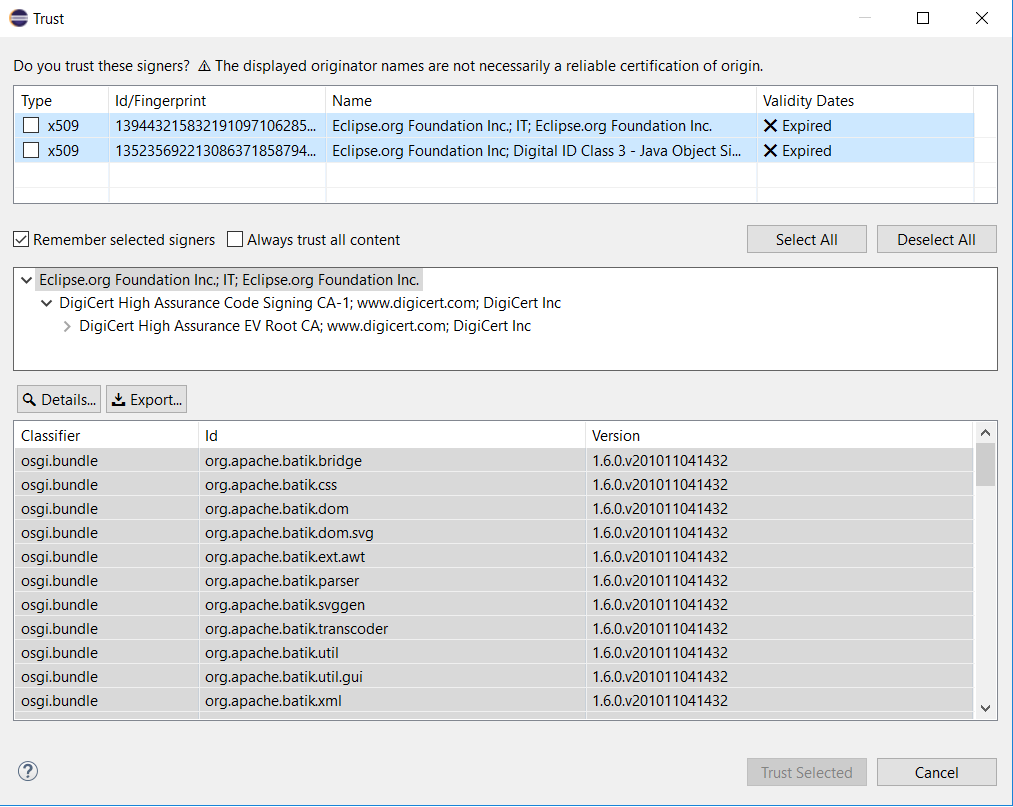
Task: Click Expired status of Digital ID Class 3 row
Action: click(797, 151)
